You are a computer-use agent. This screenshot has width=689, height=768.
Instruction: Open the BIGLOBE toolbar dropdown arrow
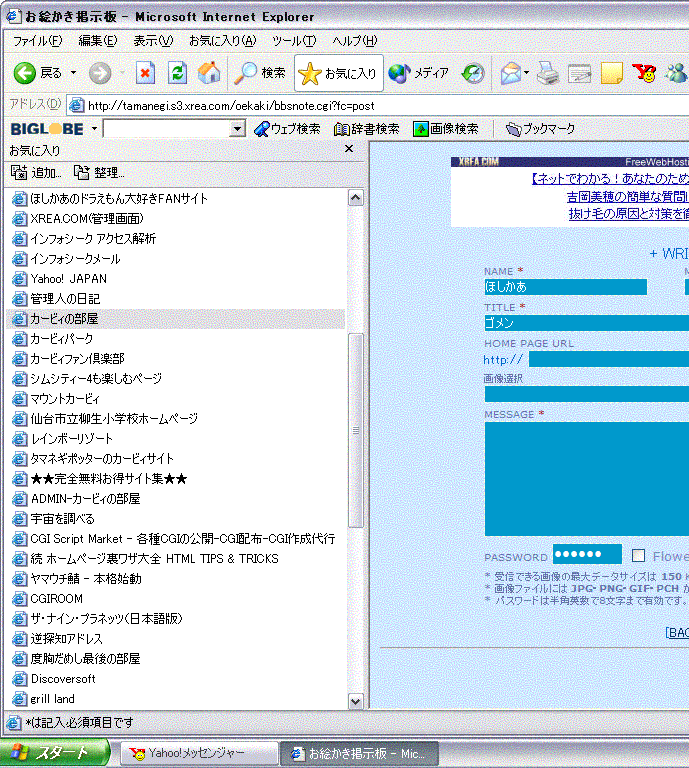[x=94, y=129]
